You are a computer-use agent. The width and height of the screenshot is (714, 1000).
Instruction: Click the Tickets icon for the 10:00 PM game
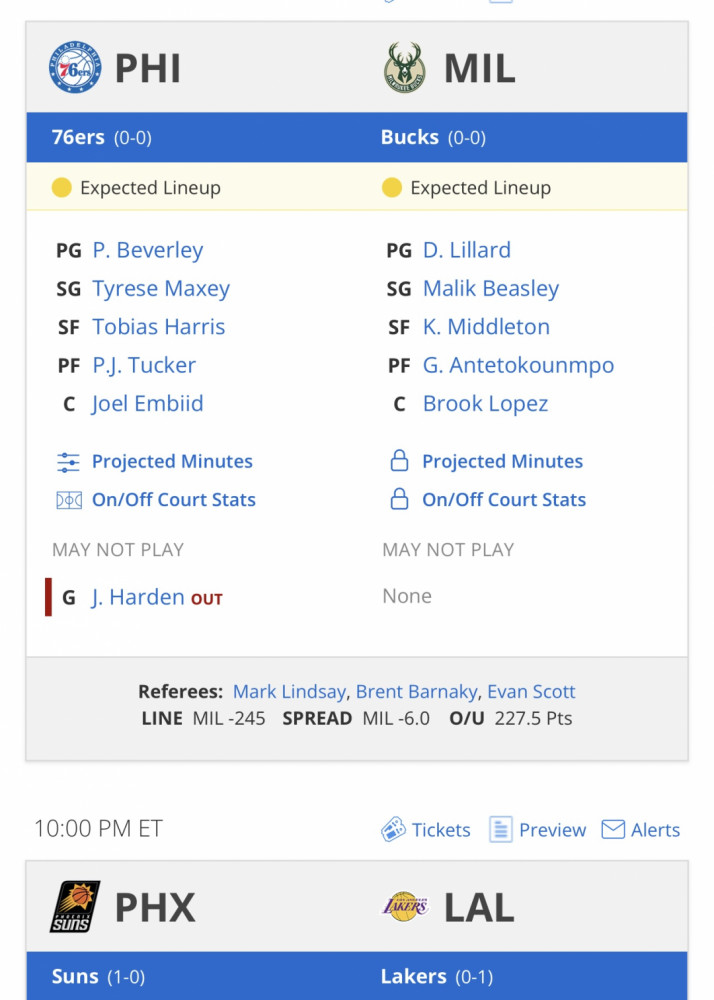tap(393, 830)
